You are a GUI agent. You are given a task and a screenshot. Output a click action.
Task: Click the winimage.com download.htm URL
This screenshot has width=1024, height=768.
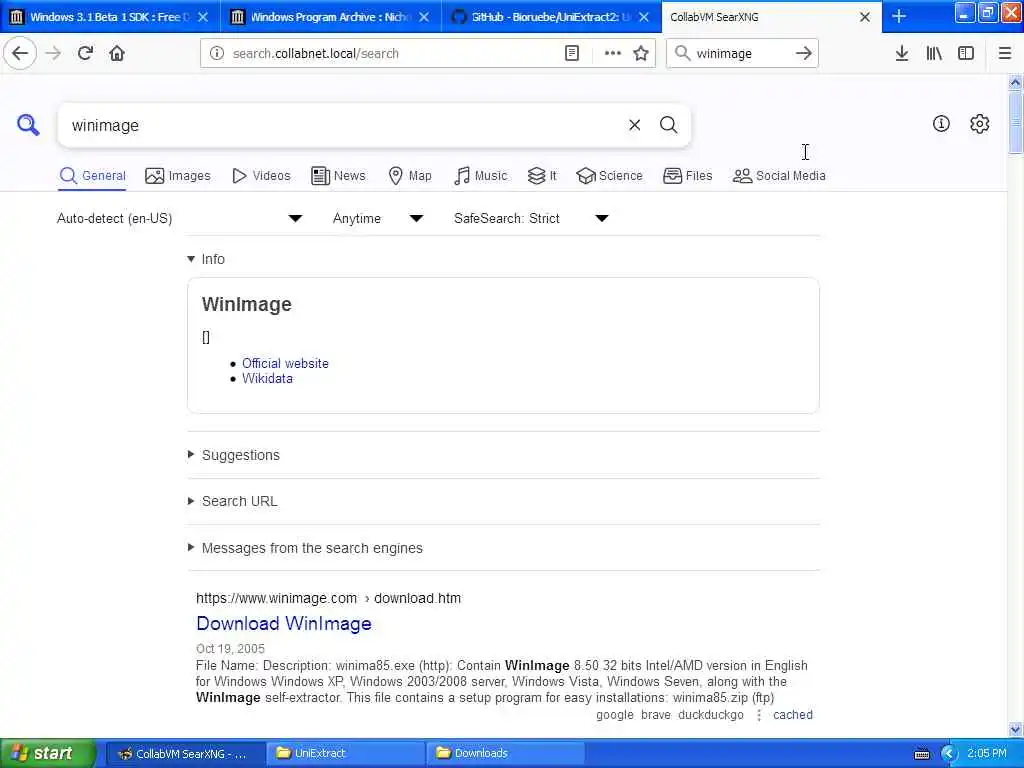[x=328, y=598]
